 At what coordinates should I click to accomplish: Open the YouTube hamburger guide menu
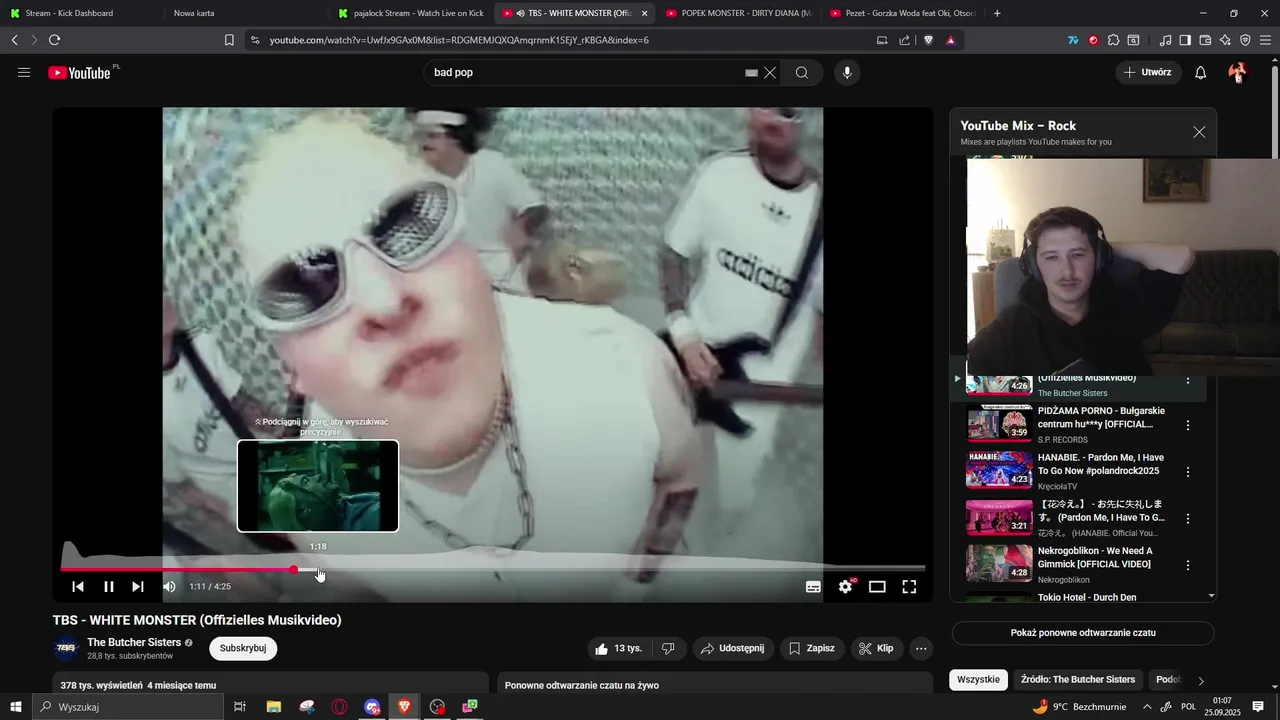tap(24, 73)
